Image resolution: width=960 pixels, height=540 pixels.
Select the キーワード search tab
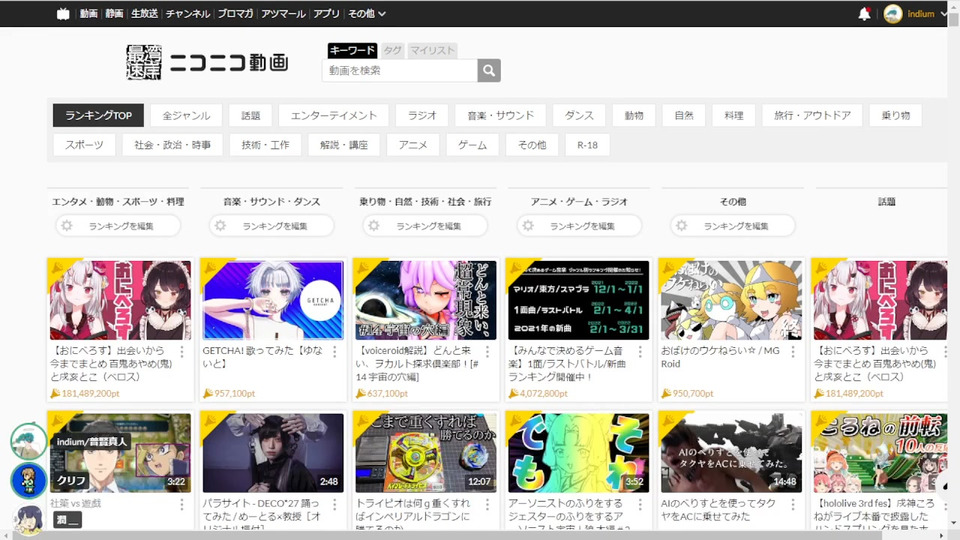[x=352, y=50]
